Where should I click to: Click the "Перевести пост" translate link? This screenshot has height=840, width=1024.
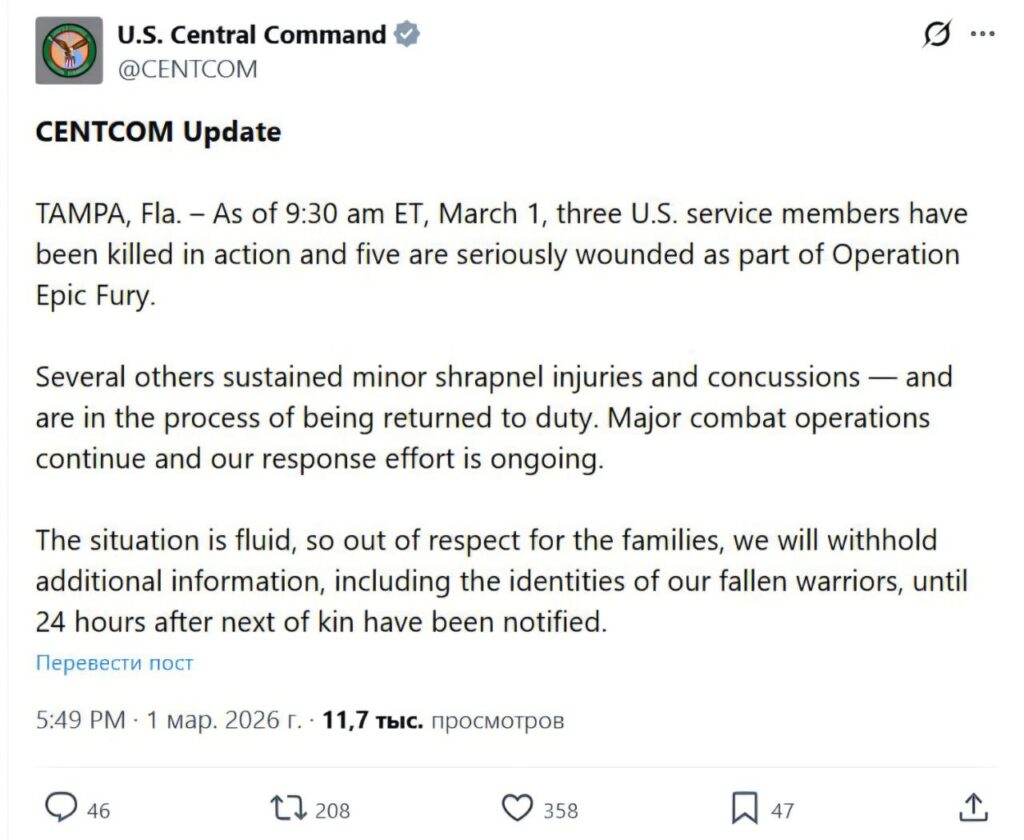[114, 662]
